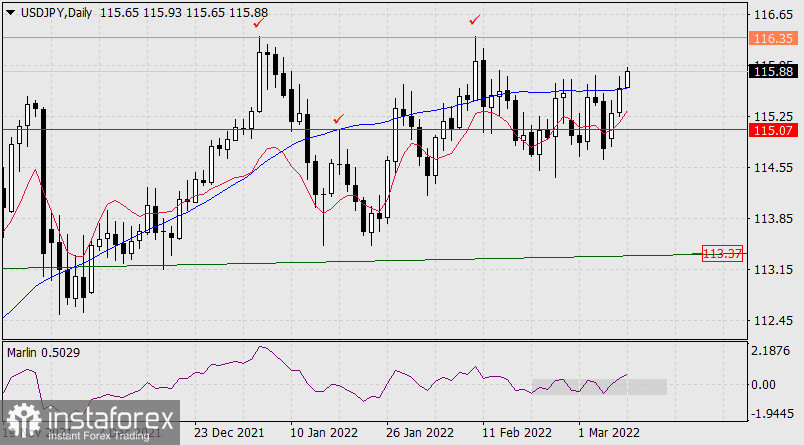This screenshot has width=804, height=445.
Task: Click the red checkmark above February 2022 peak
Action: pyautogui.click(x=474, y=19)
